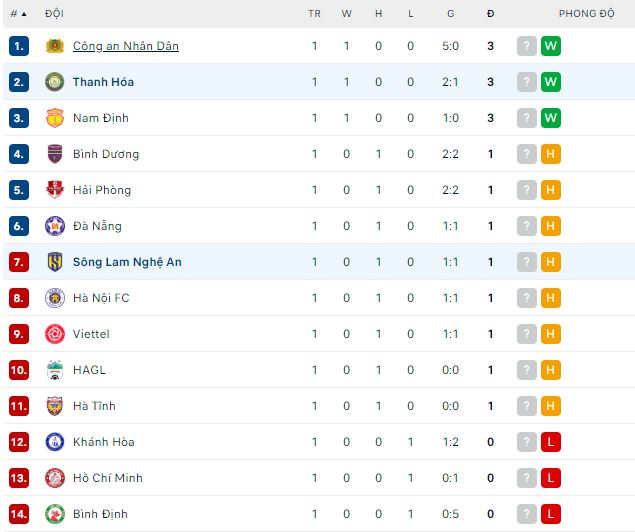Click the gray ? badge in Nam Định row
The height and width of the screenshot is (532, 635).
click(527, 118)
